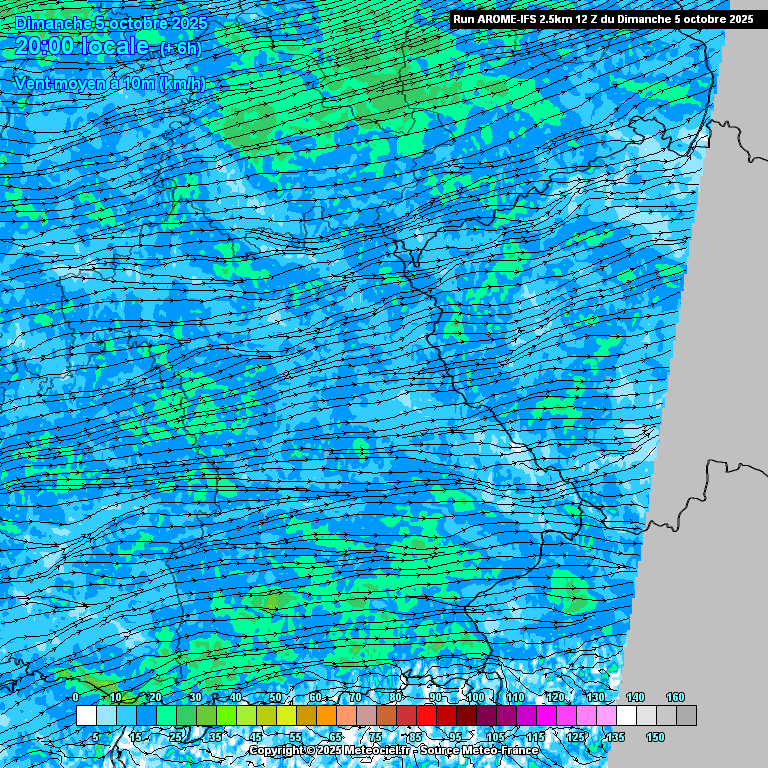Screen dimensions: 768x768
Task: Choose the bright green 35 km/h legend swatch
Action: (x=226, y=716)
